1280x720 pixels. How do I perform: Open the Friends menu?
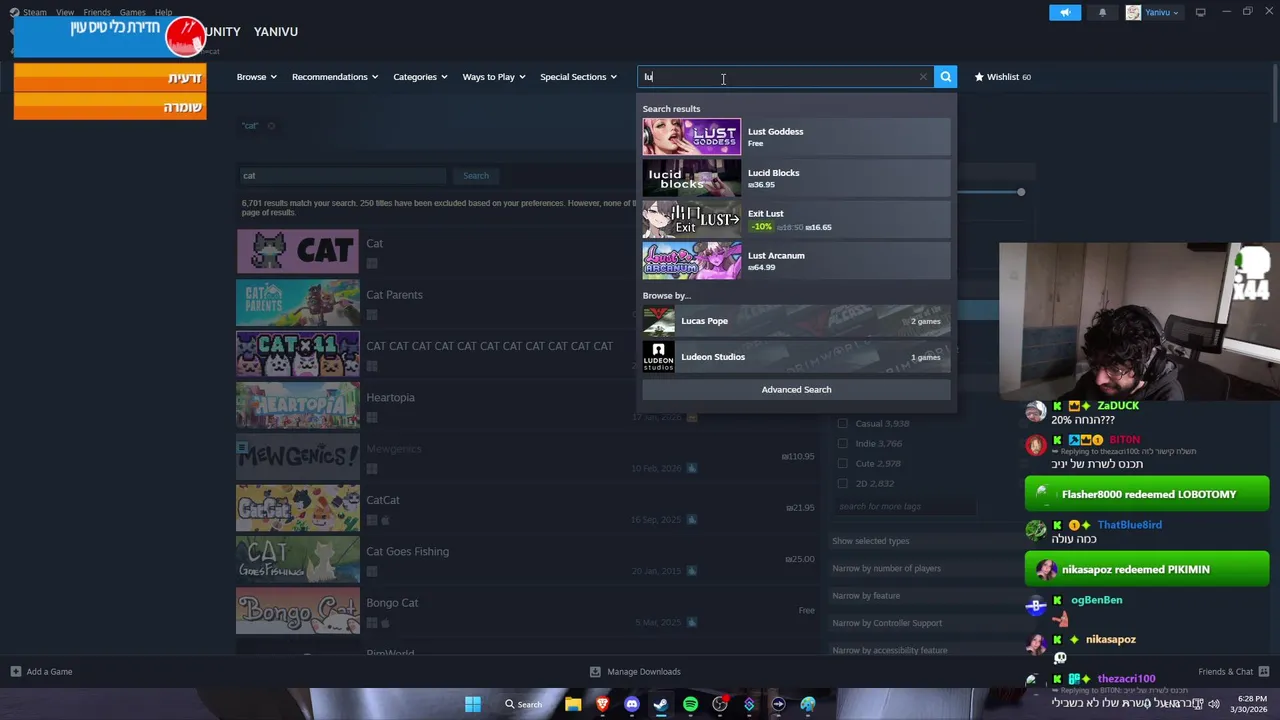pos(97,12)
